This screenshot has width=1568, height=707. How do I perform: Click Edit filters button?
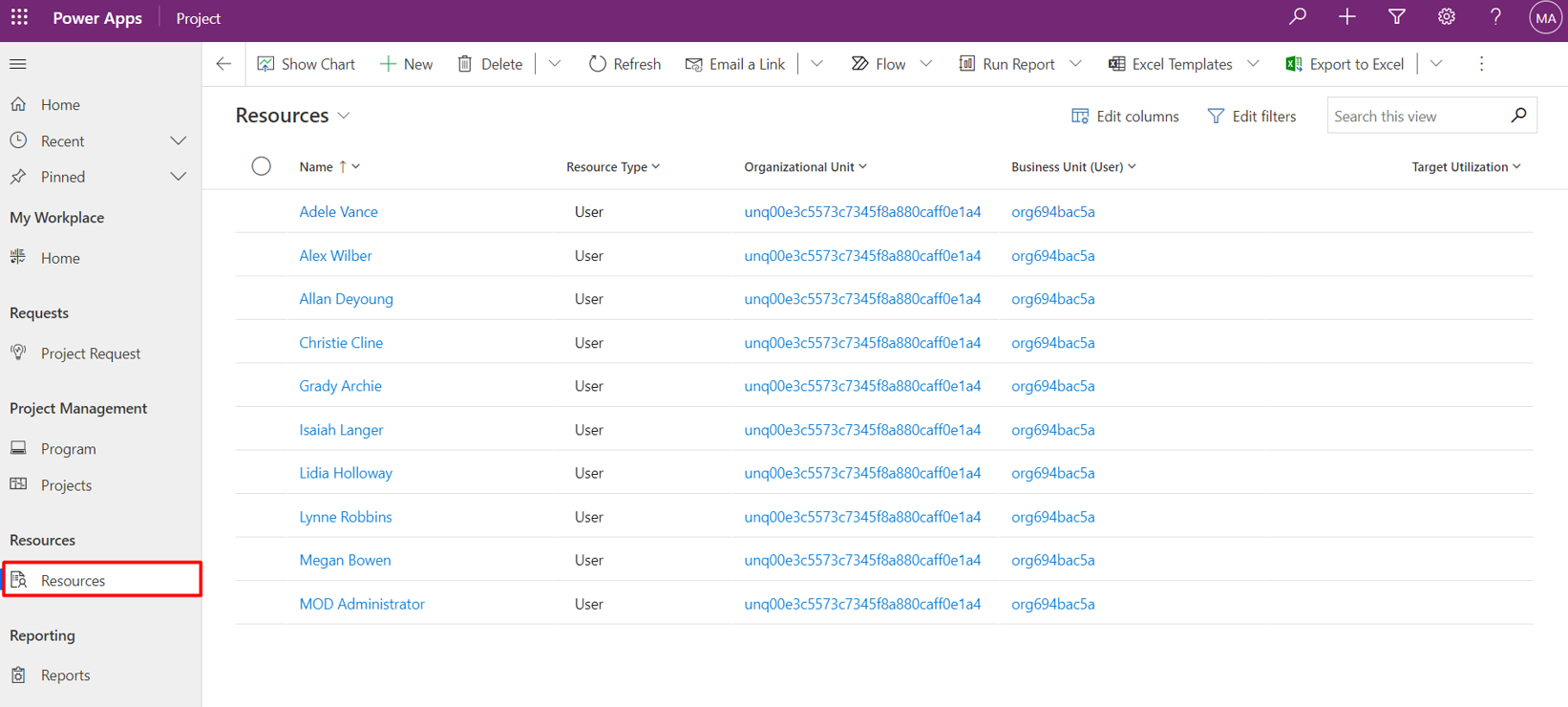pyautogui.click(x=1252, y=116)
